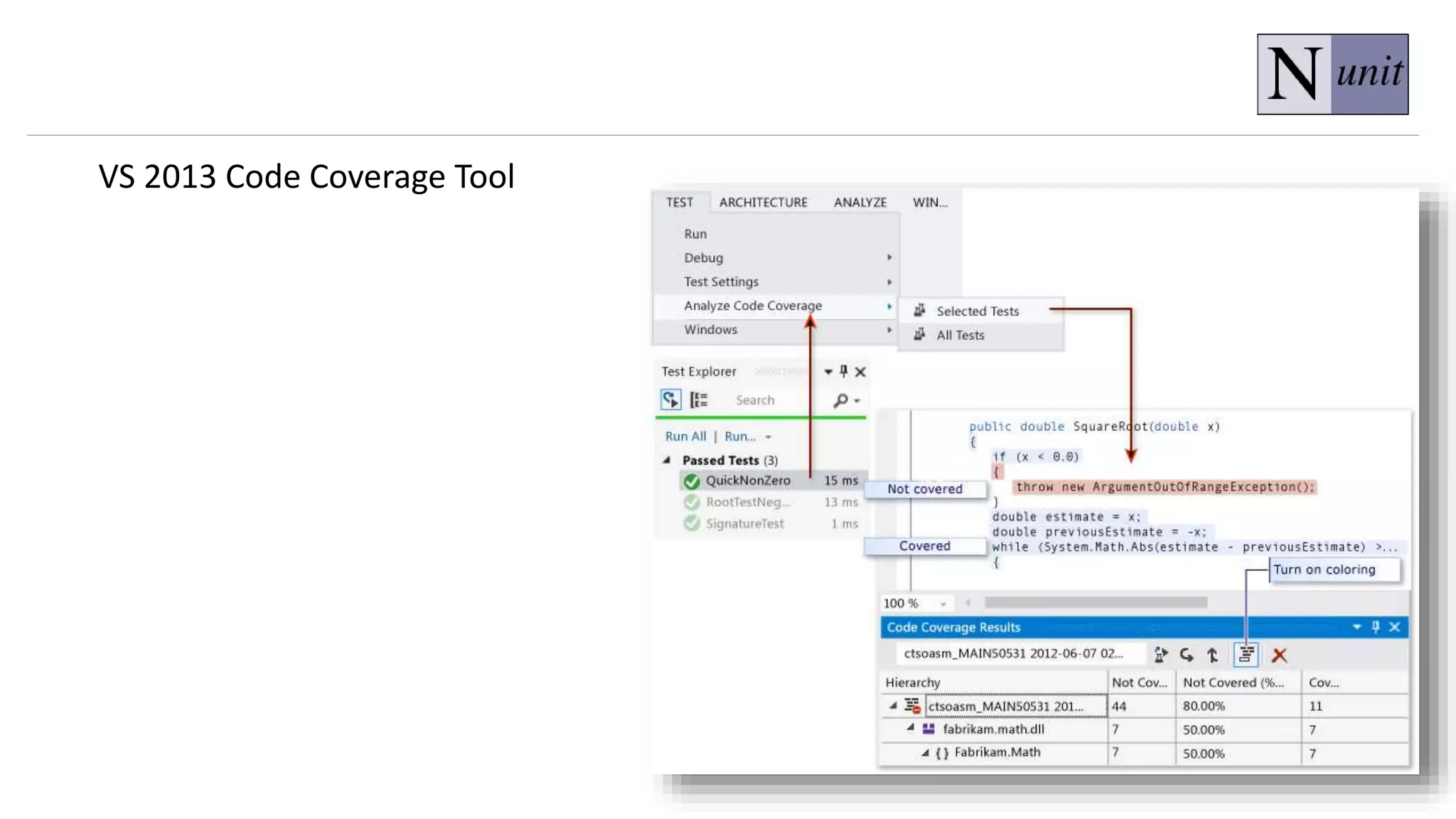Collapse the Passed Tests group
The width and height of the screenshot is (1456, 819).
pos(667,460)
